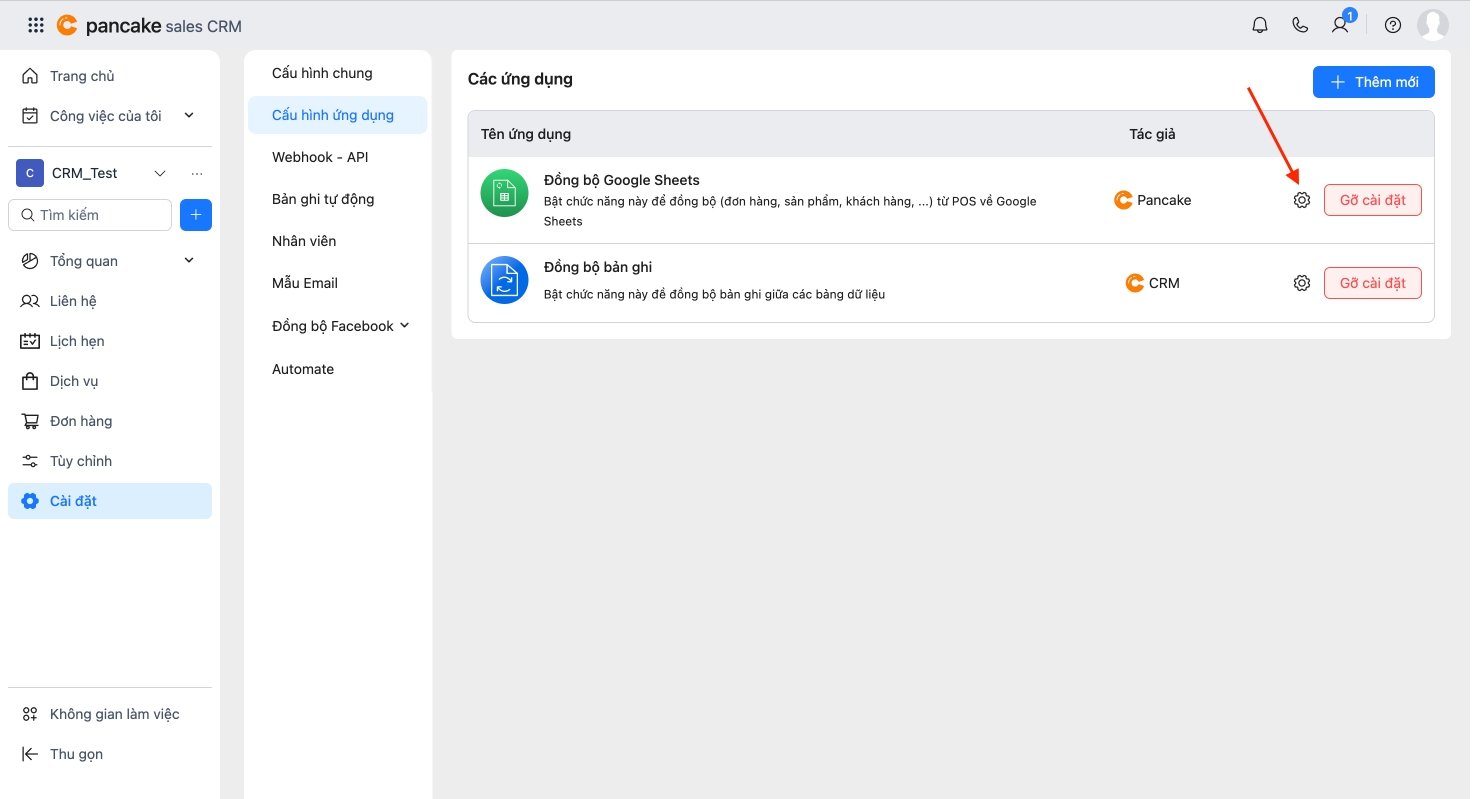The height and width of the screenshot is (799, 1472).
Task: Expand the Tổng quan section
Action: point(189,261)
